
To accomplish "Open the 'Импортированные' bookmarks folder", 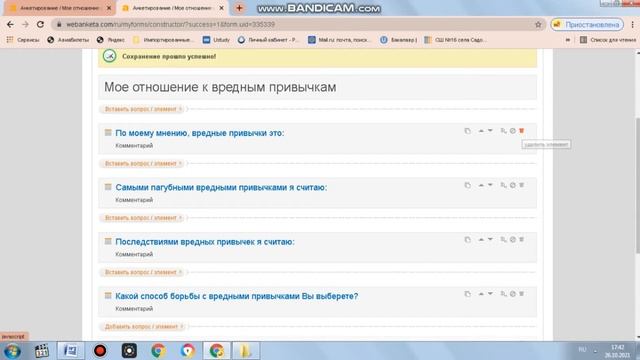I will point(162,40).
